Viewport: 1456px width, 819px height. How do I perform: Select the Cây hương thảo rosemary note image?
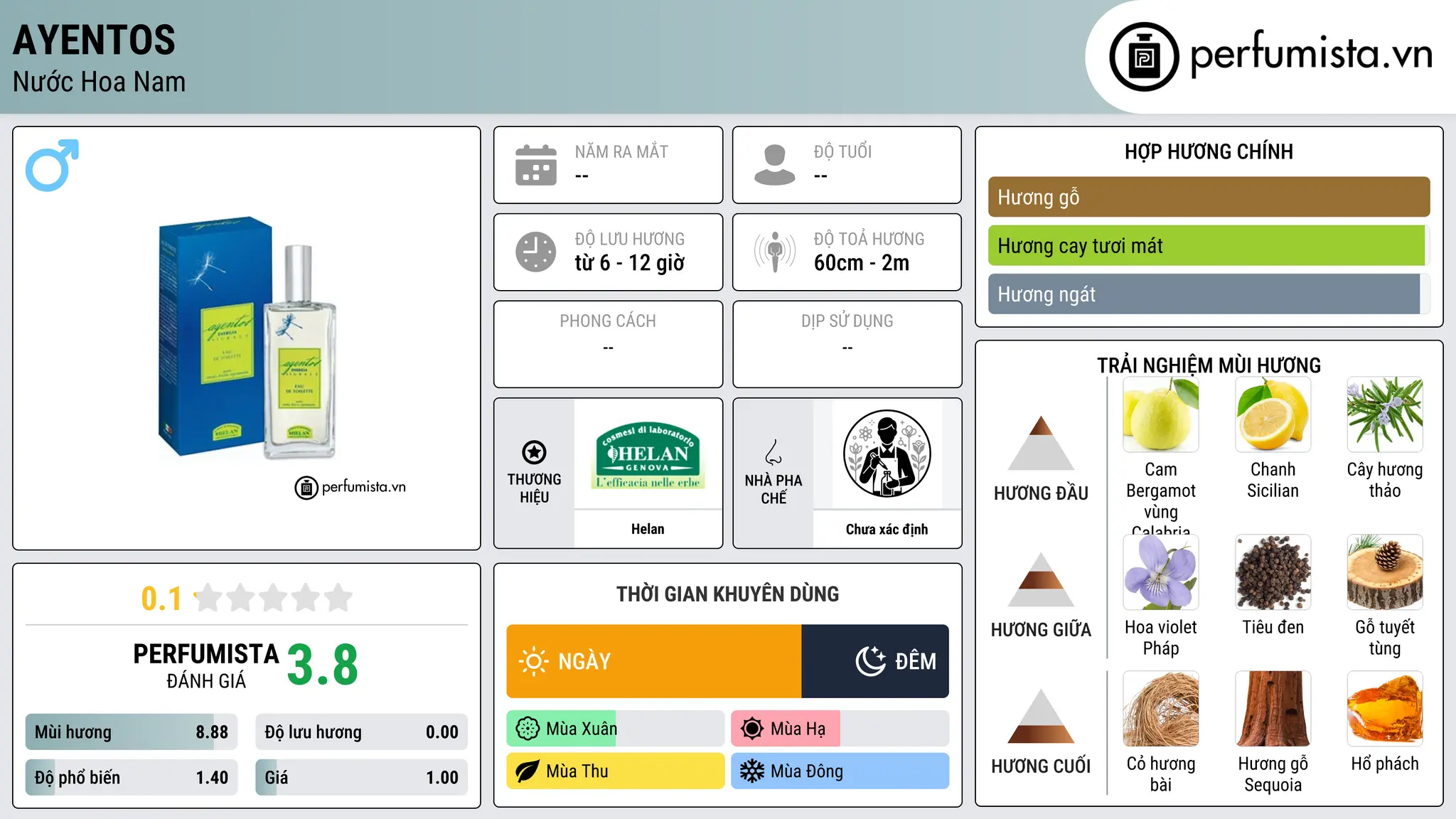(1385, 414)
